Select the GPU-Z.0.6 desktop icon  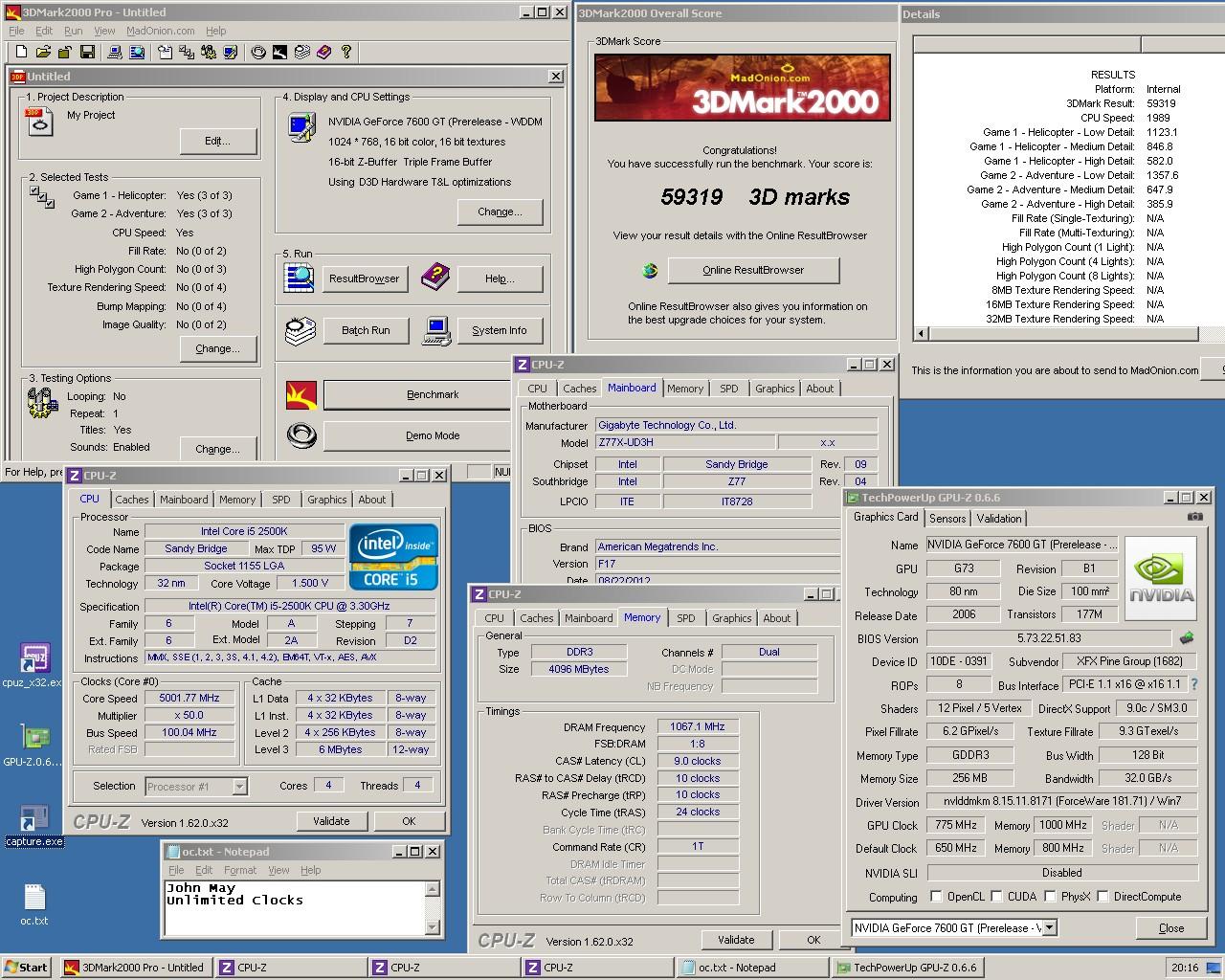pos(33,746)
